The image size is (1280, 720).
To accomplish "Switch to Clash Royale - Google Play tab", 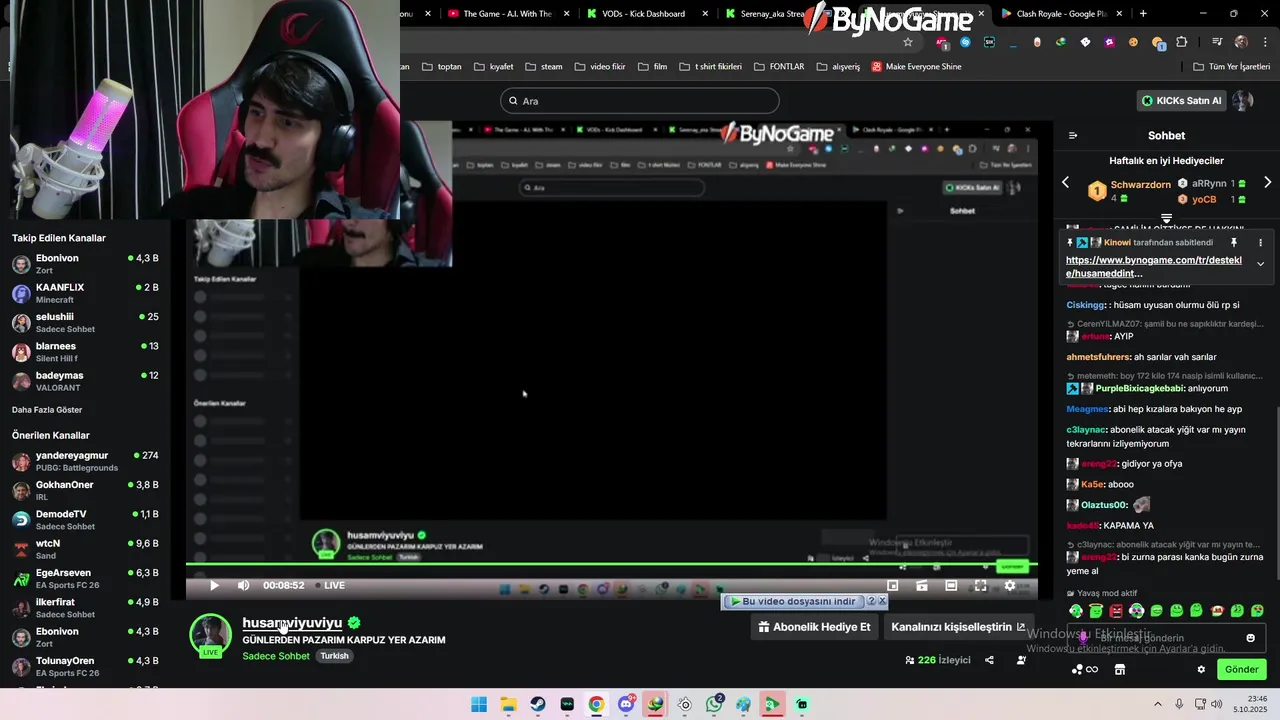I will (1060, 14).
